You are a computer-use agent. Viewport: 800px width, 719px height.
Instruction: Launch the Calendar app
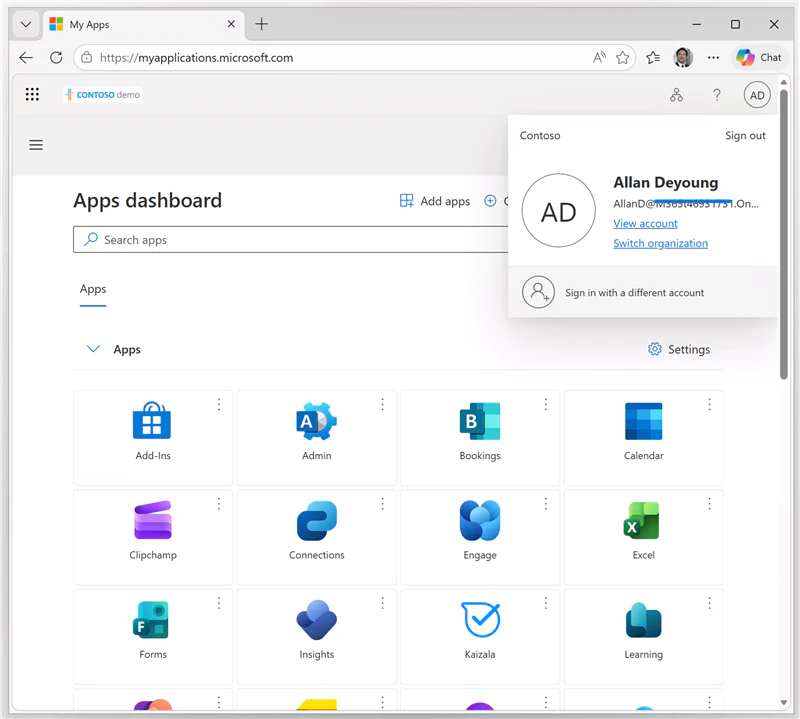pyautogui.click(x=643, y=438)
